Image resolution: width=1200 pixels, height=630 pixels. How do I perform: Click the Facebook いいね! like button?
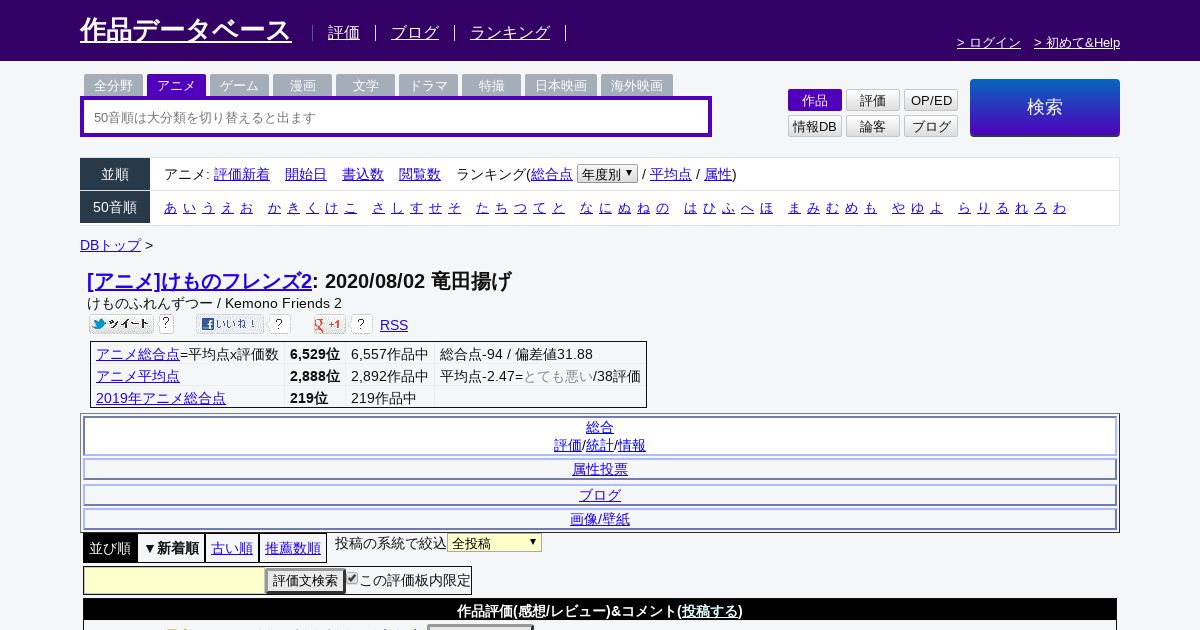coord(230,324)
